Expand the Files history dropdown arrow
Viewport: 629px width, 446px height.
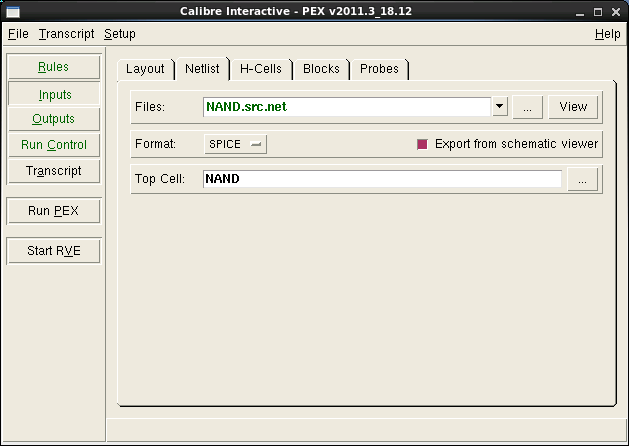click(500, 107)
